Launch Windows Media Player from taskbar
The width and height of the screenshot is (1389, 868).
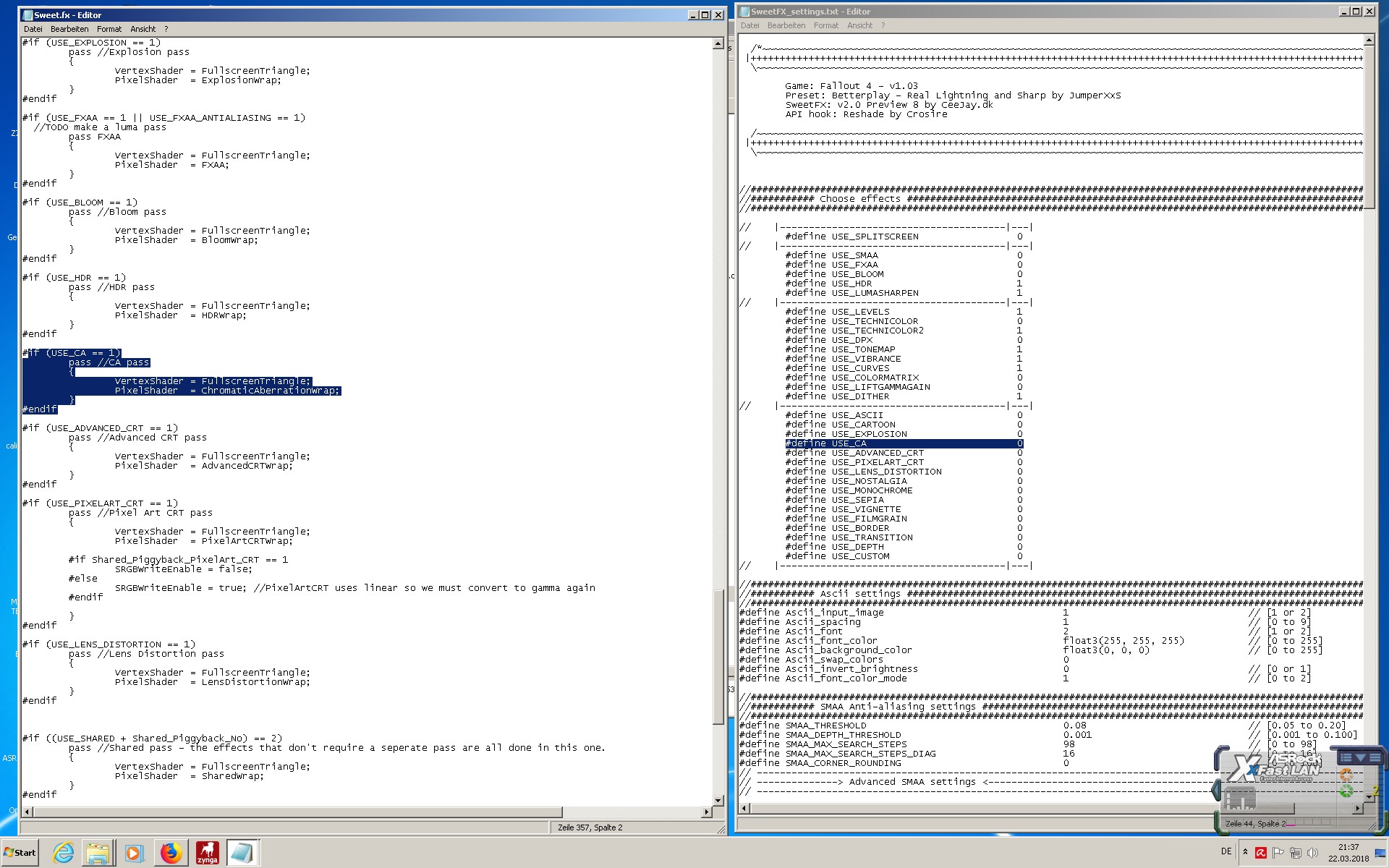tap(133, 853)
